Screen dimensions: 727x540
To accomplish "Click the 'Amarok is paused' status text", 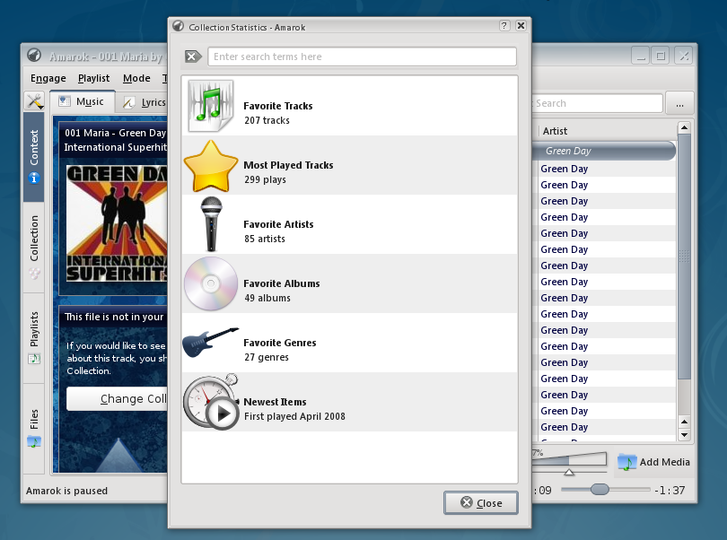I will tap(67, 490).
